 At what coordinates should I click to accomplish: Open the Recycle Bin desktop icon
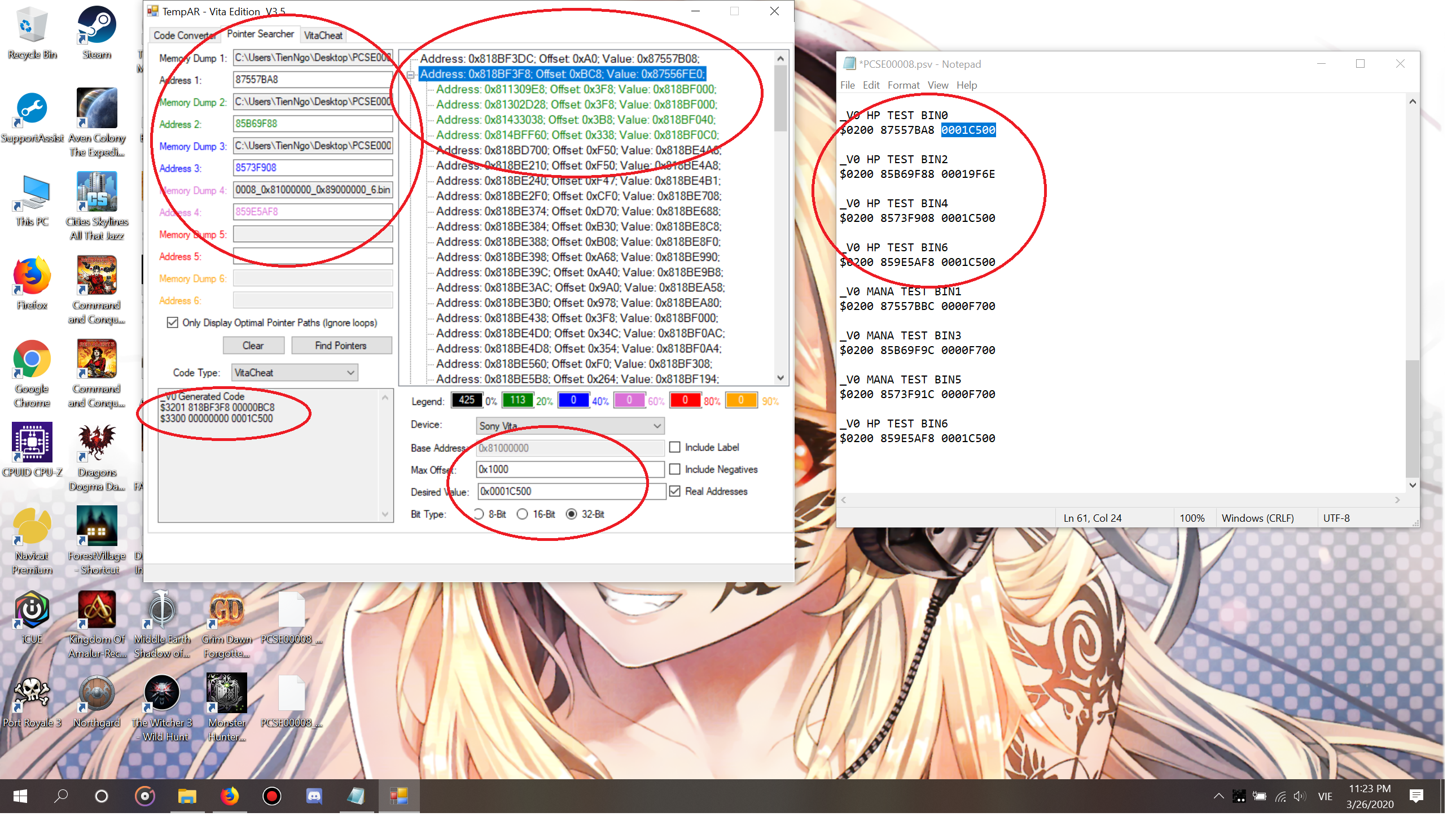(32, 31)
